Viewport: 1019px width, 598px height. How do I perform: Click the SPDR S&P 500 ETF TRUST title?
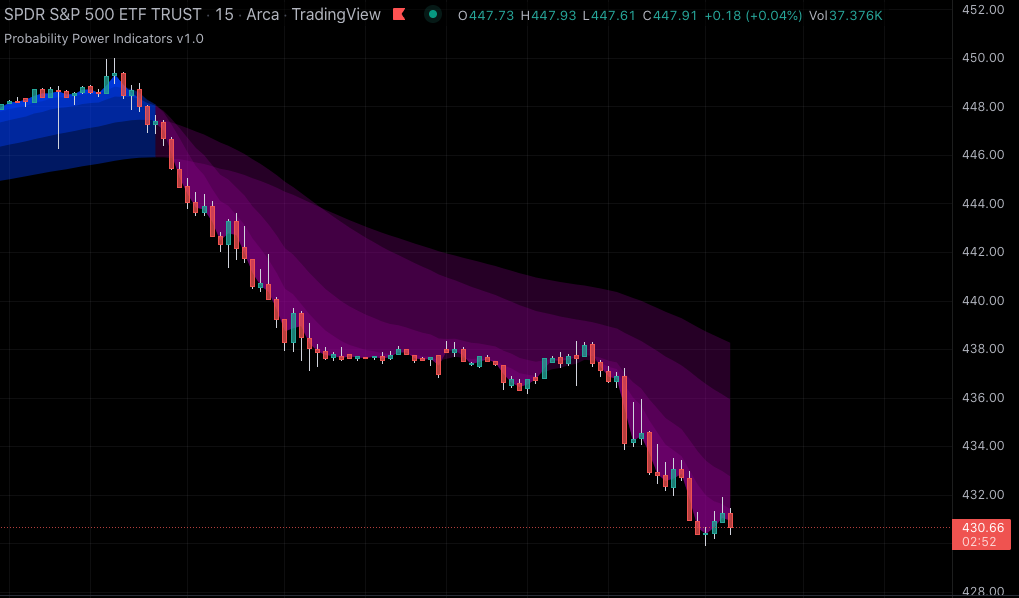101,15
